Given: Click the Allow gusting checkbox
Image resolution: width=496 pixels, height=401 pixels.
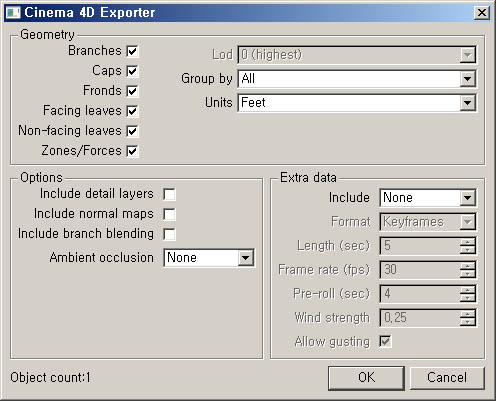Looking at the screenshot, I should [385, 341].
